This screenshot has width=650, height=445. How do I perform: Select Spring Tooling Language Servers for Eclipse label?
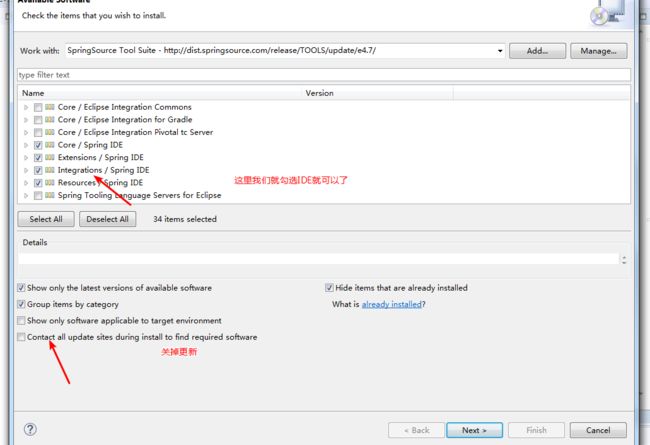point(139,195)
